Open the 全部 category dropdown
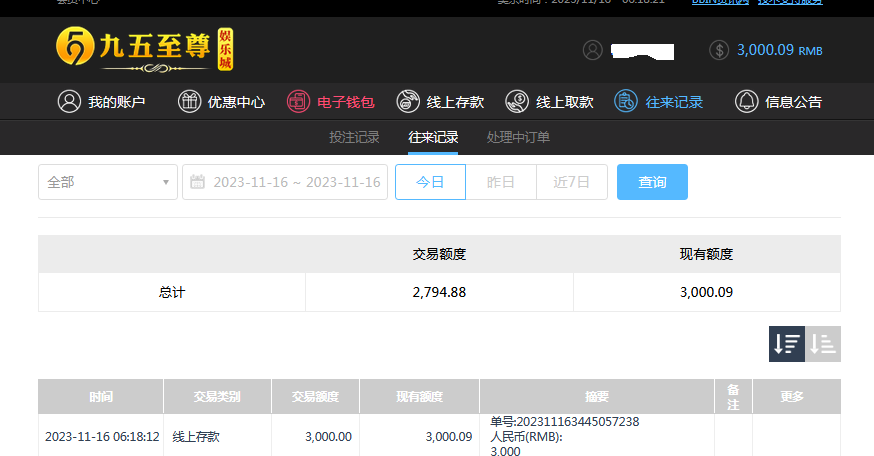874x456 pixels. coord(108,182)
